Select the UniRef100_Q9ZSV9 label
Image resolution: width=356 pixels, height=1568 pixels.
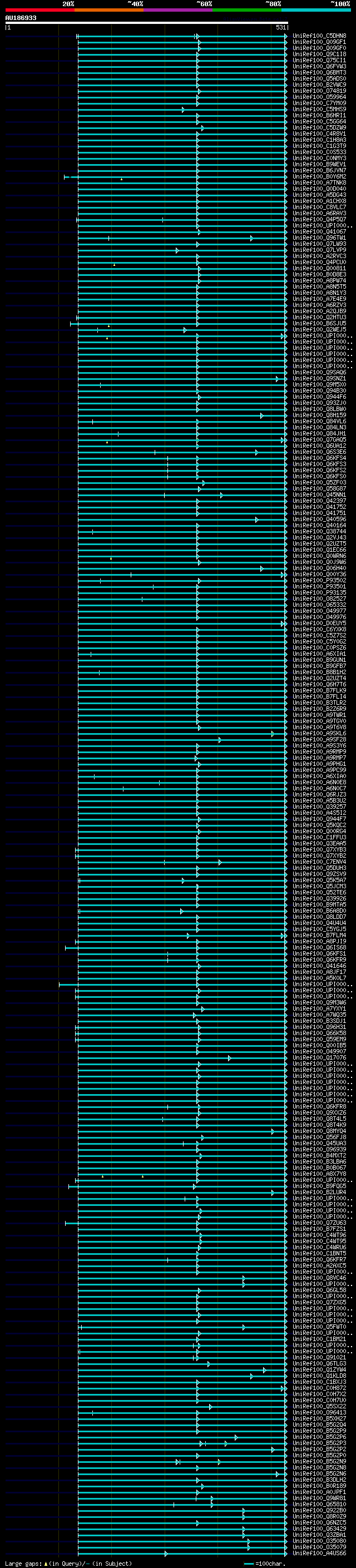point(319,874)
